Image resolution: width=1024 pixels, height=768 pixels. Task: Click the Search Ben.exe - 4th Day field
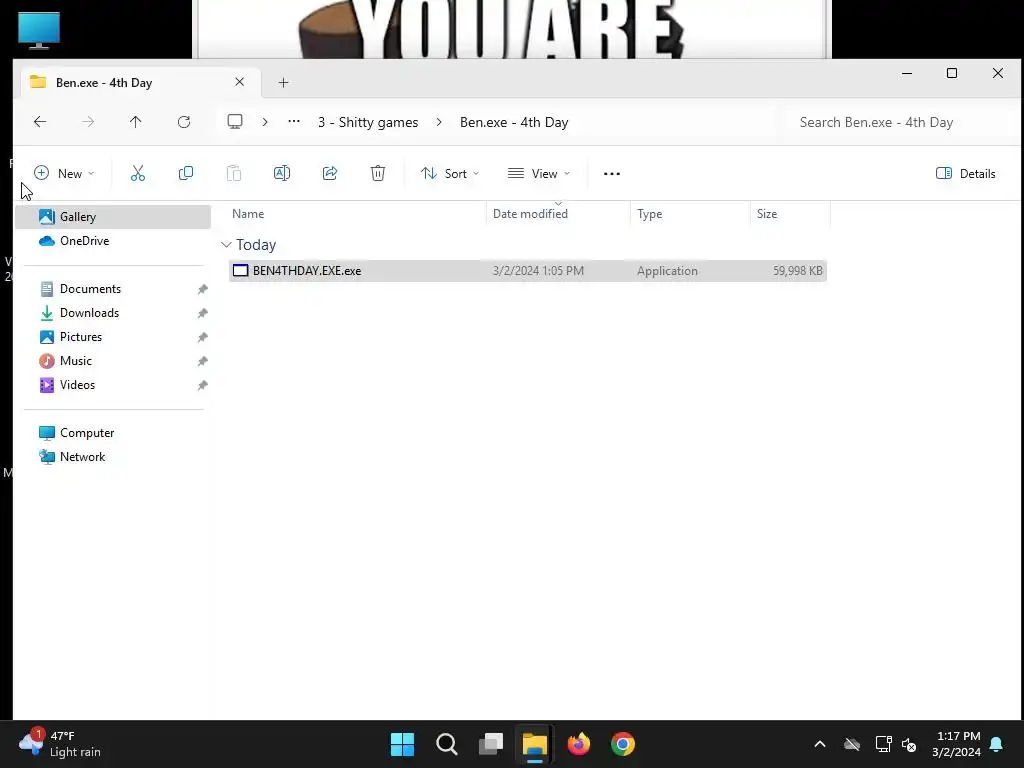point(897,122)
